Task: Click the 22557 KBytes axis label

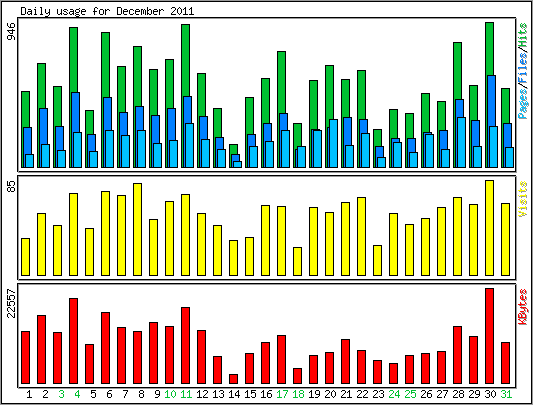Action: pyautogui.click(x=12, y=303)
